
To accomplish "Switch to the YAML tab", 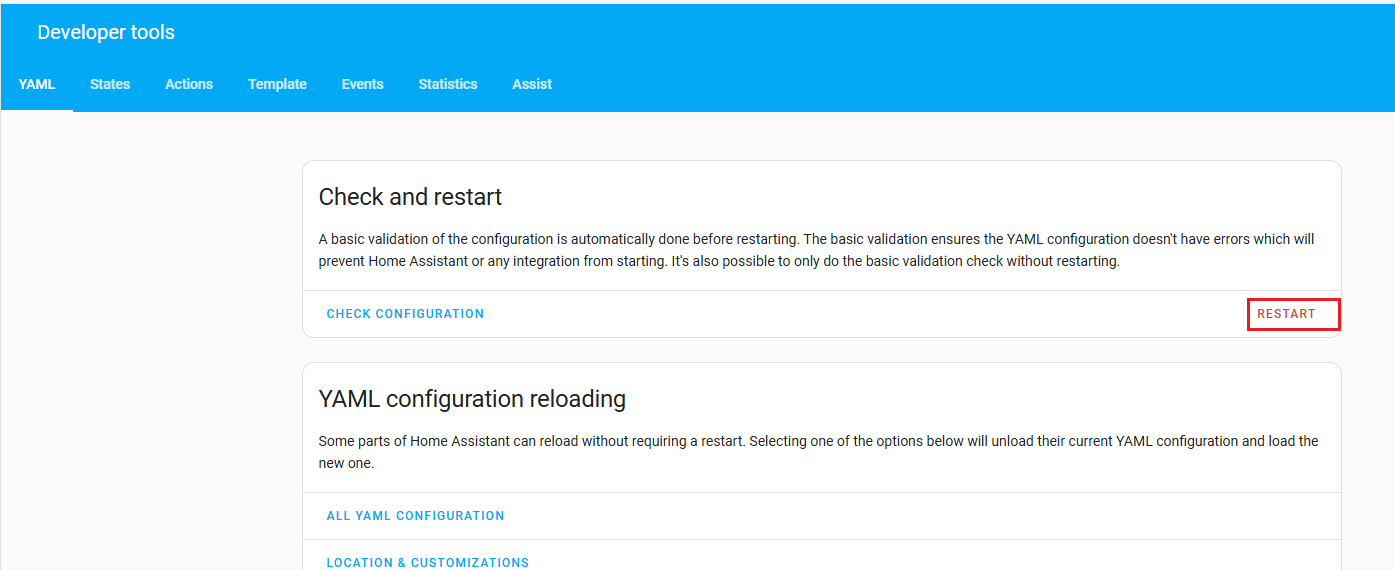I will click(x=37, y=84).
